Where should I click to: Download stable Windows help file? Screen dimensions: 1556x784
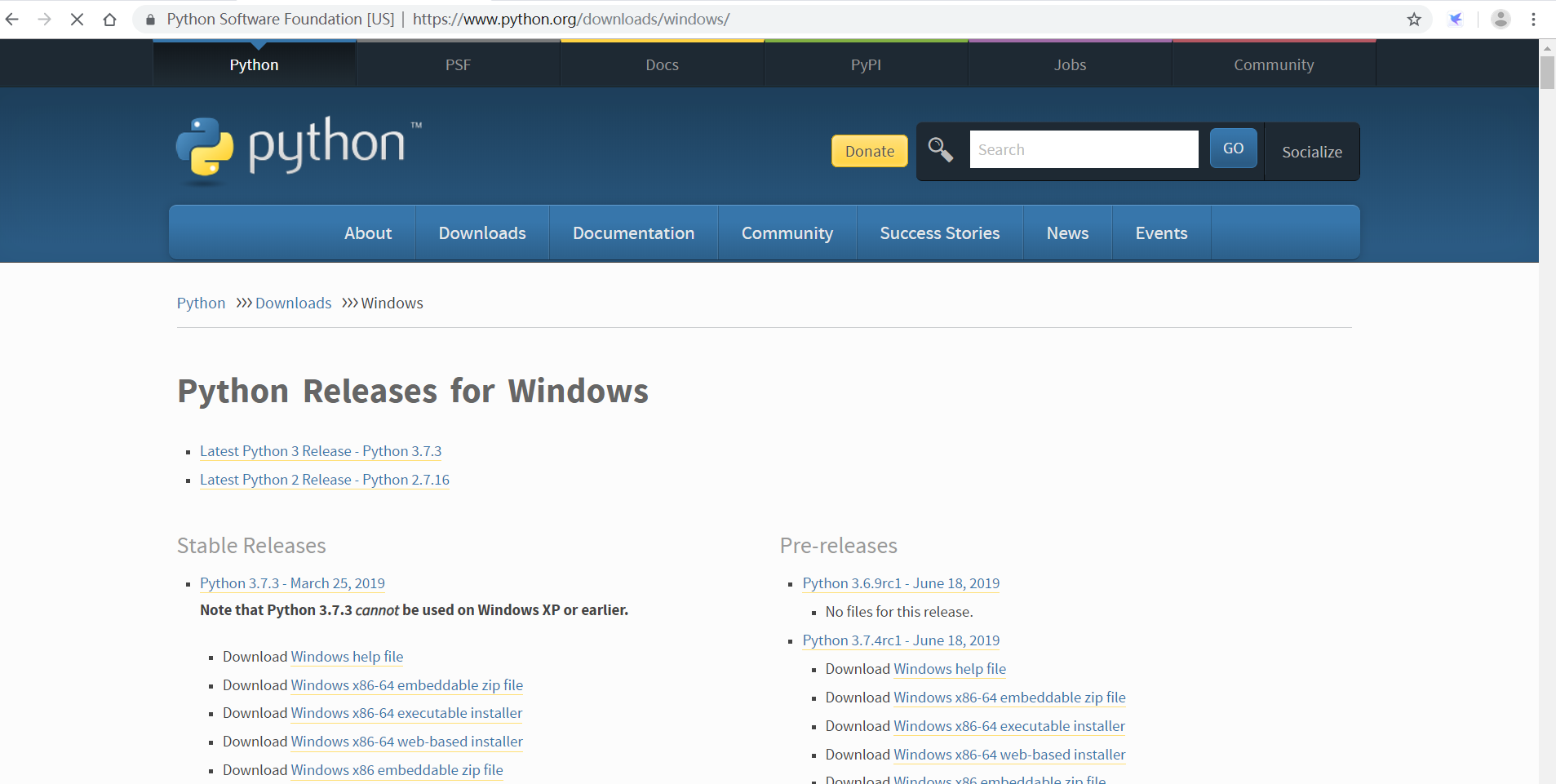[347, 657]
